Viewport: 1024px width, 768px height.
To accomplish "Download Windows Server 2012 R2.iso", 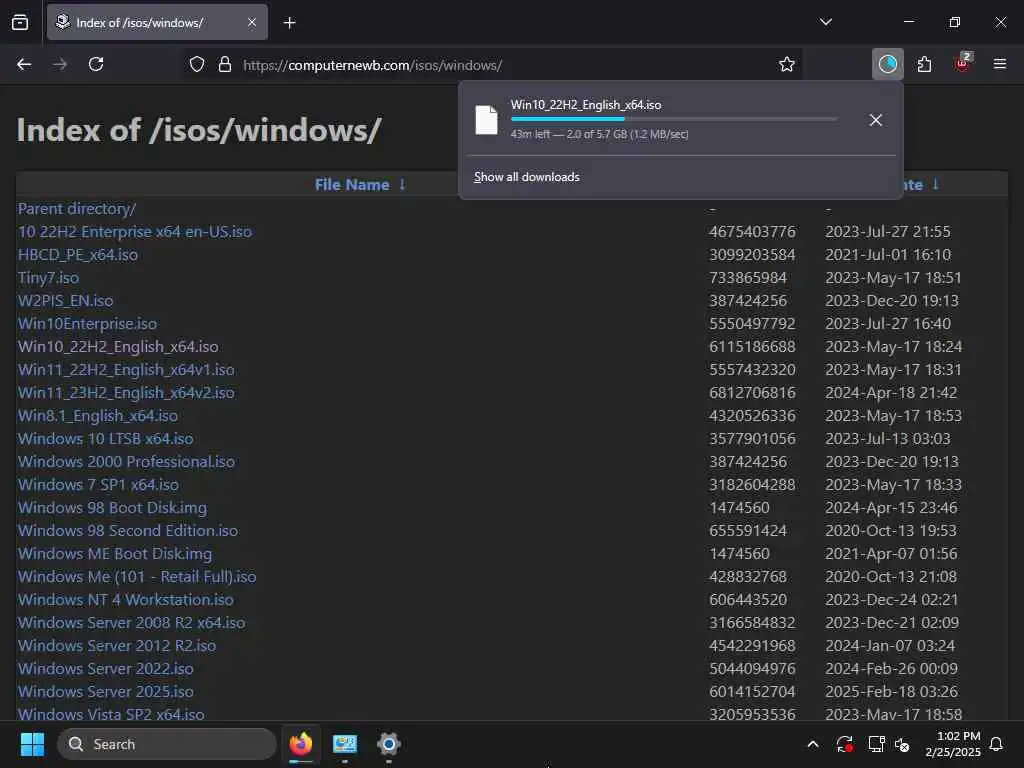I will coord(117,645).
